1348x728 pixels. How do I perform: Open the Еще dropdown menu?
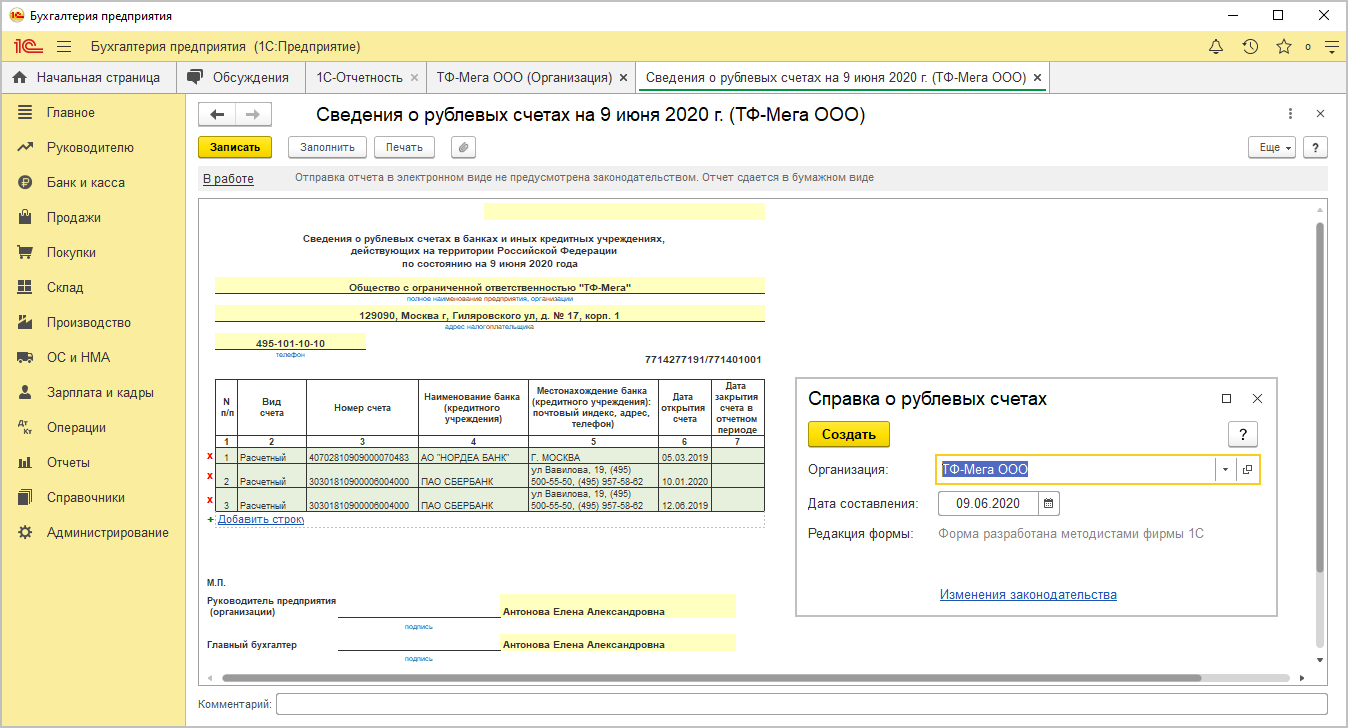click(x=1272, y=147)
